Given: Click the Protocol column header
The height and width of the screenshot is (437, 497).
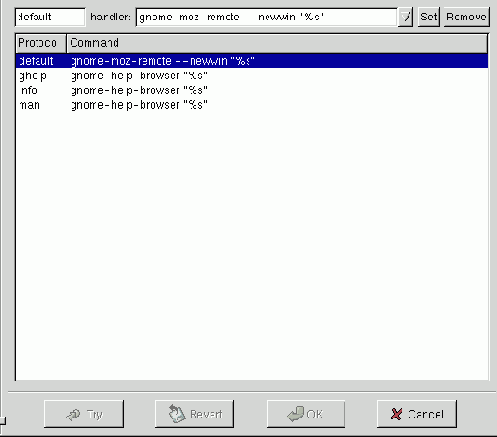Looking at the screenshot, I should click(41, 43).
